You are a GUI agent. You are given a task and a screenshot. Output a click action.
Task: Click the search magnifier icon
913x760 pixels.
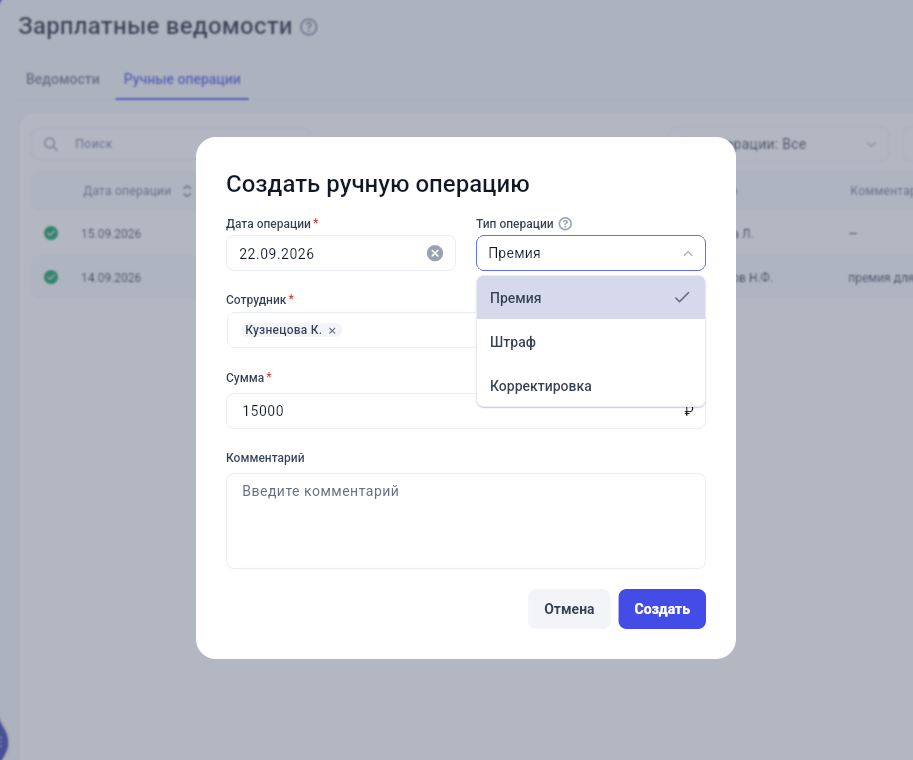[51, 144]
